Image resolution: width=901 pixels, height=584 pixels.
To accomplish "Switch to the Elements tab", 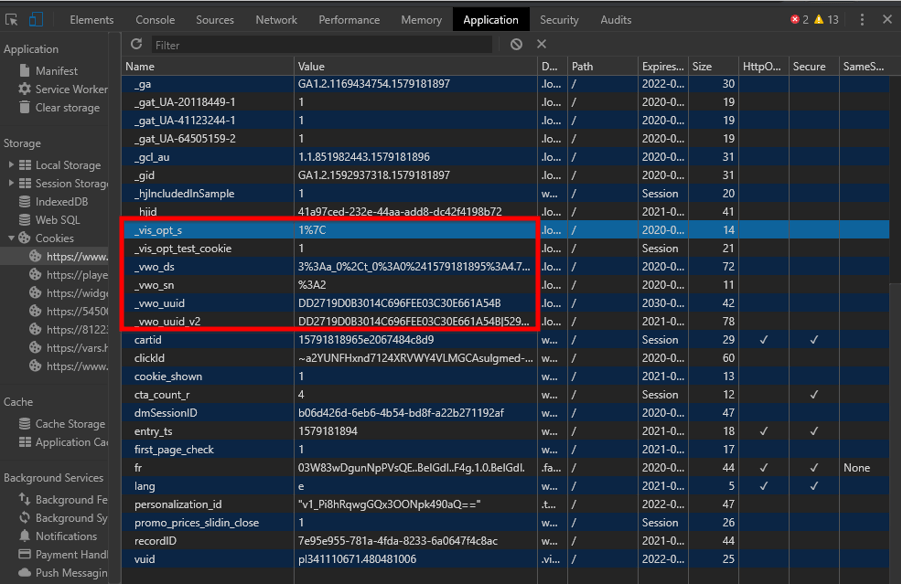I will [91, 20].
